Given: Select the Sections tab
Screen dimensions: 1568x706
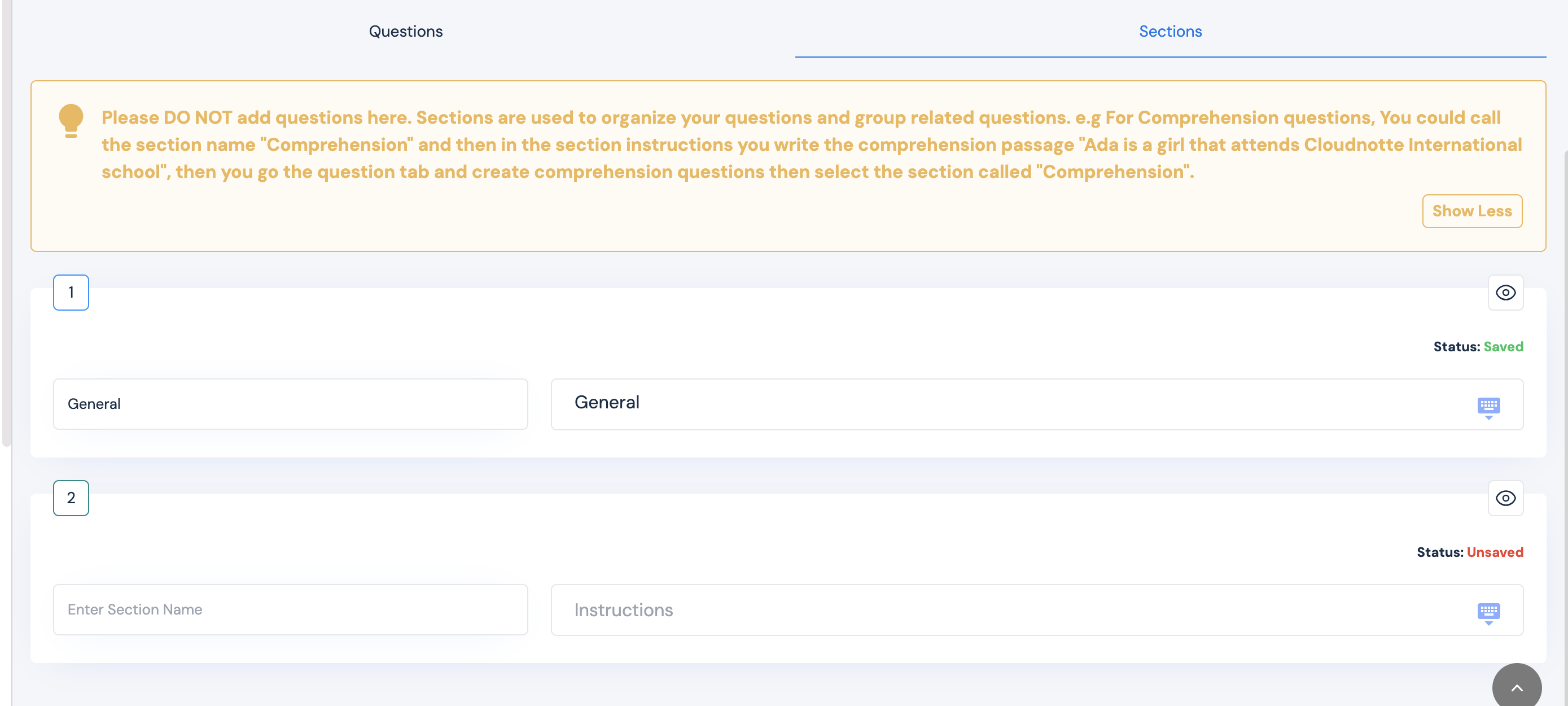Looking at the screenshot, I should [x=1170, y=31].
